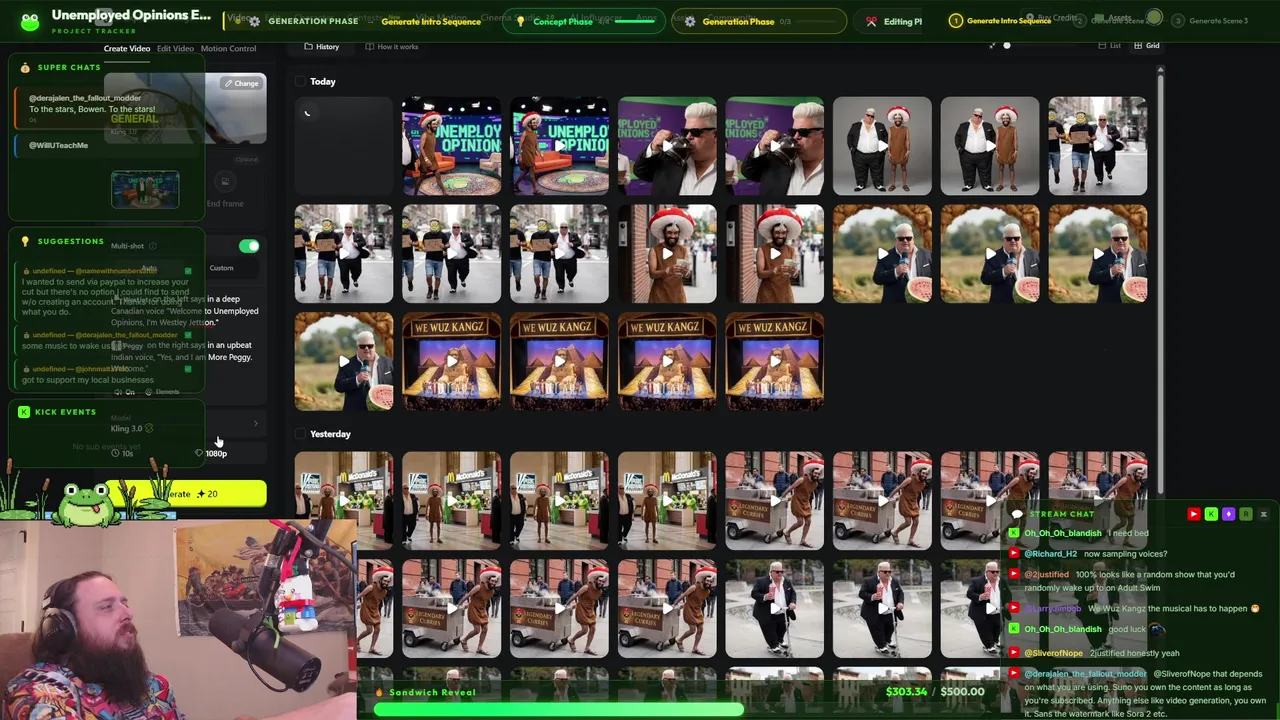Image resolution: width=1280 pixels, height=720 pixels.
Task: Click the expand arrows icon near size slider
Action: [992, 45]
